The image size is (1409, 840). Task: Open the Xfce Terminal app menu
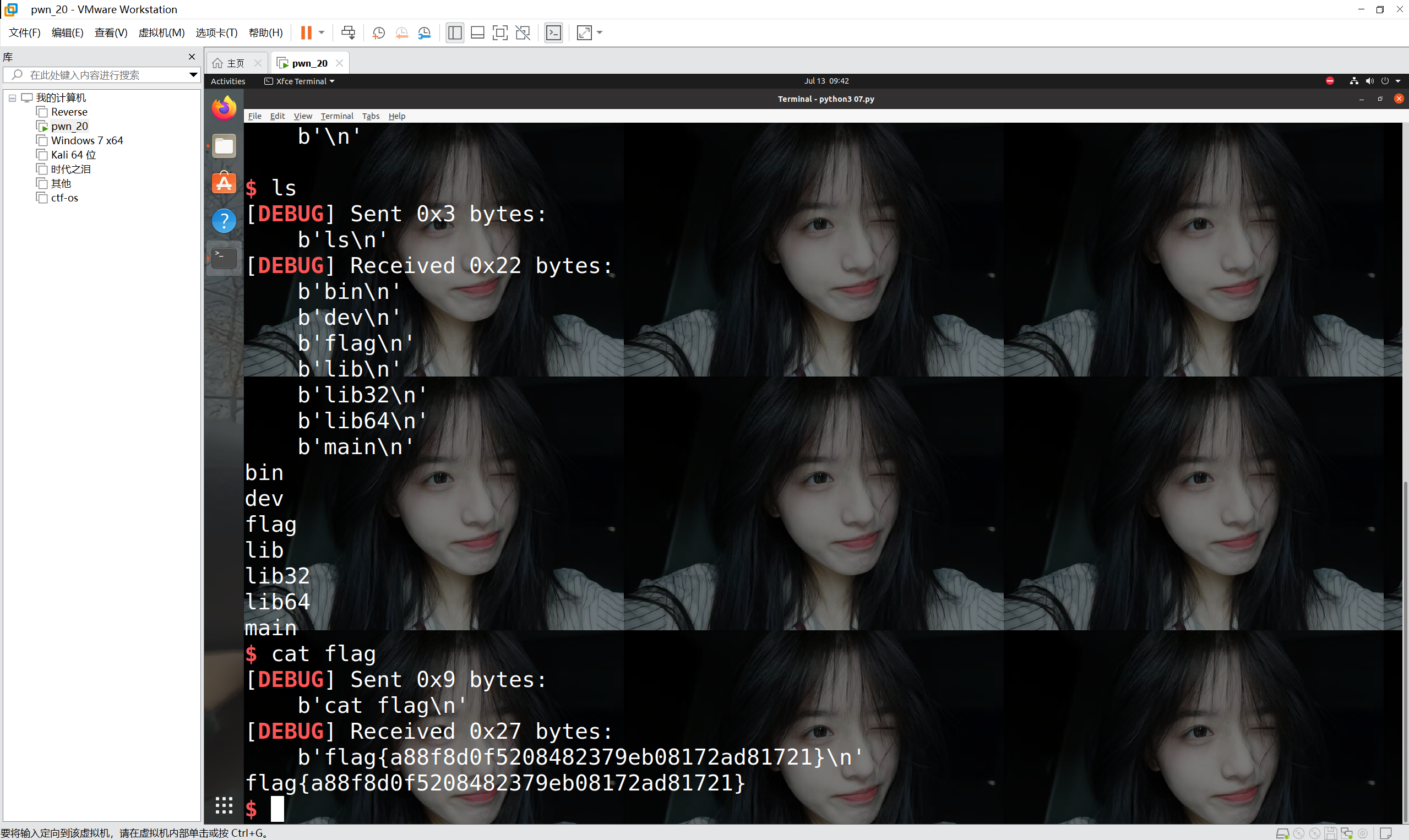300,81
